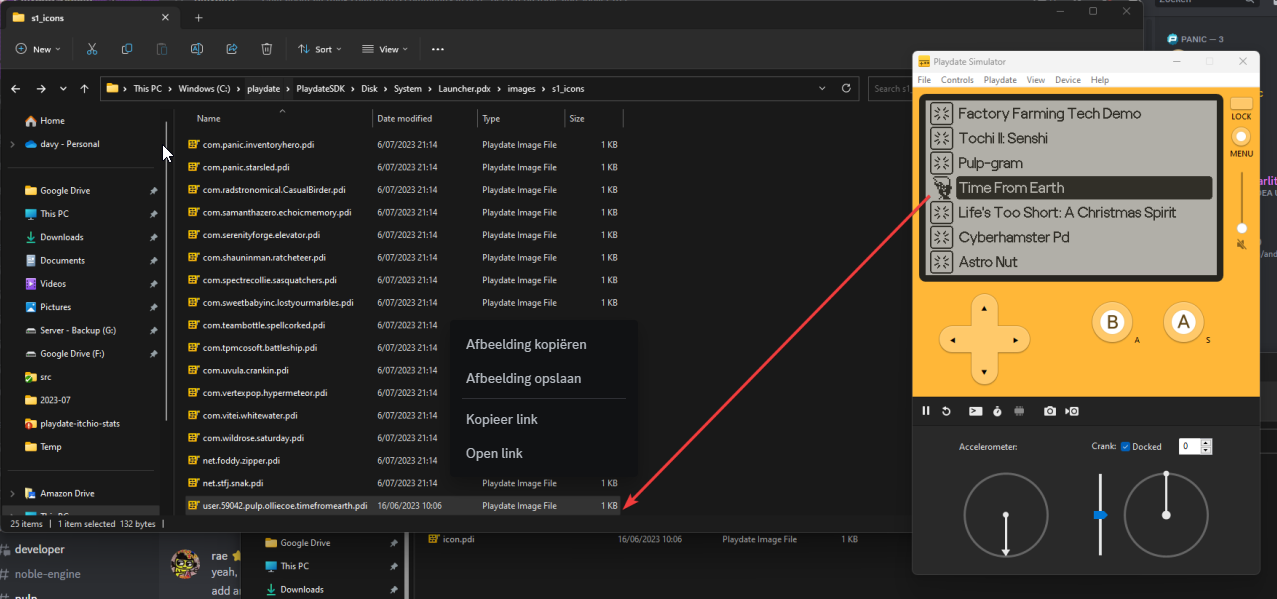Go up one folder with the up arrow
Image resolution: width=1277 pixels, height=599 pixels.
point(85,88)
